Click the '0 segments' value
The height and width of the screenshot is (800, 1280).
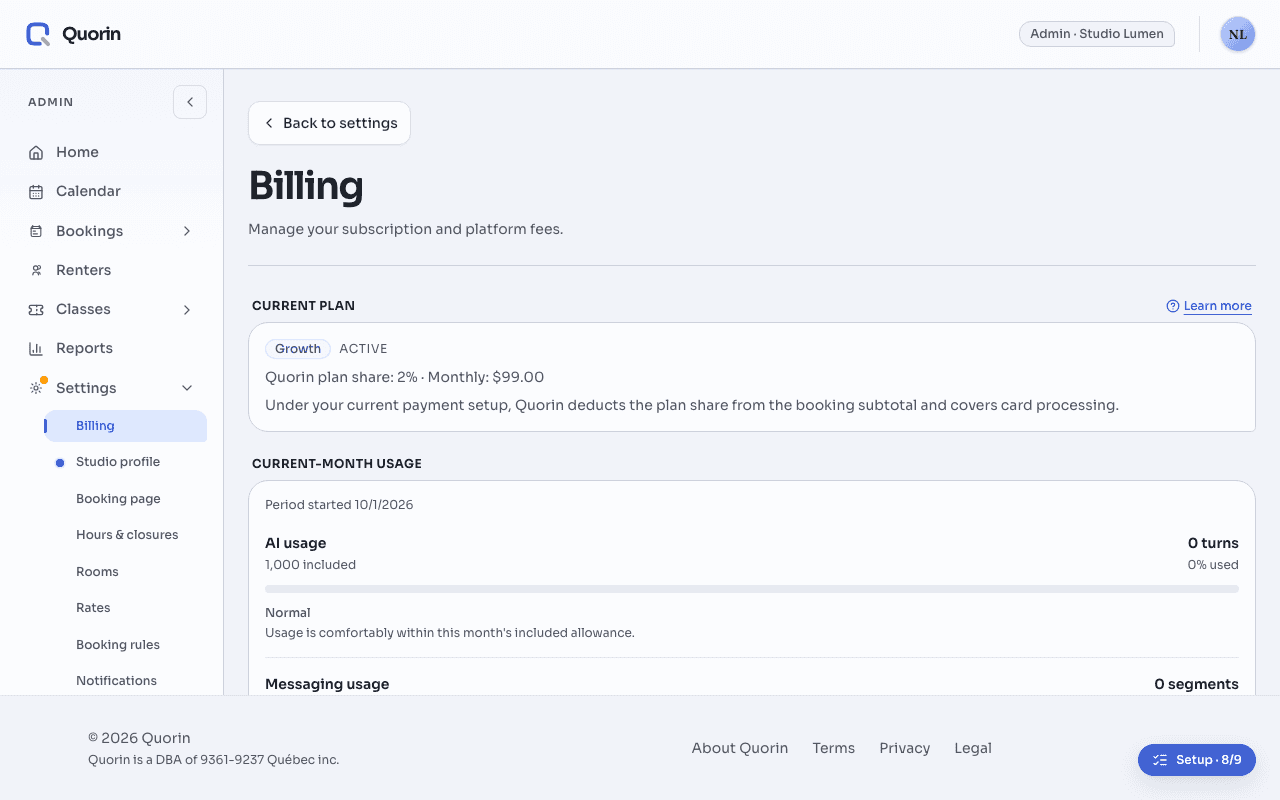(x=1196, y=684)
